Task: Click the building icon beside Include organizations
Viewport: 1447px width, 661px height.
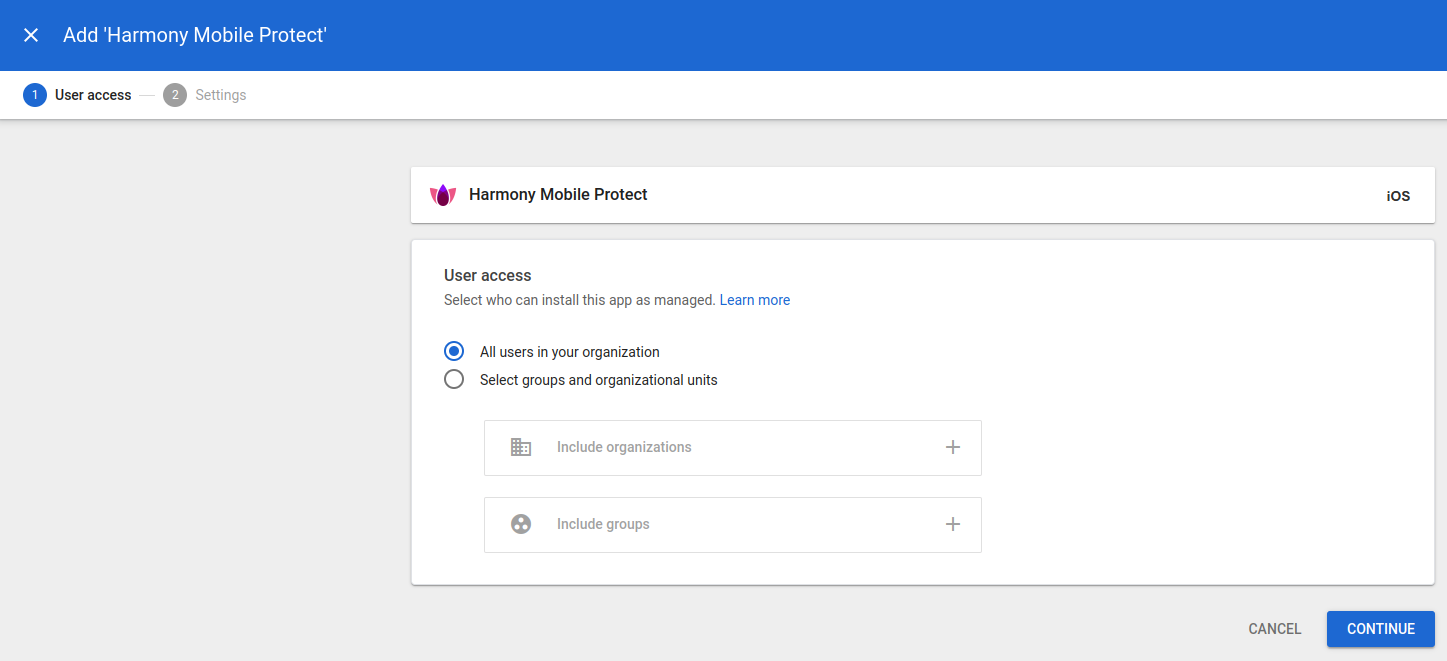Action: coord(521,447)
